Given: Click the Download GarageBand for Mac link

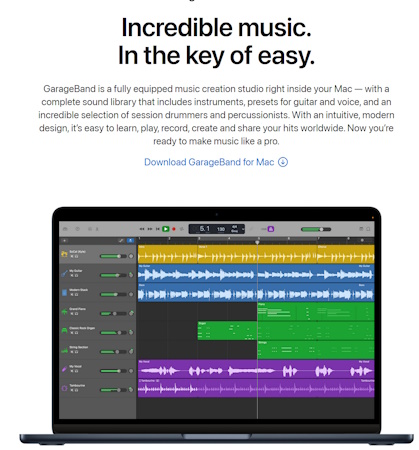Looking at the screenshot, I should [x=216, y=162].
